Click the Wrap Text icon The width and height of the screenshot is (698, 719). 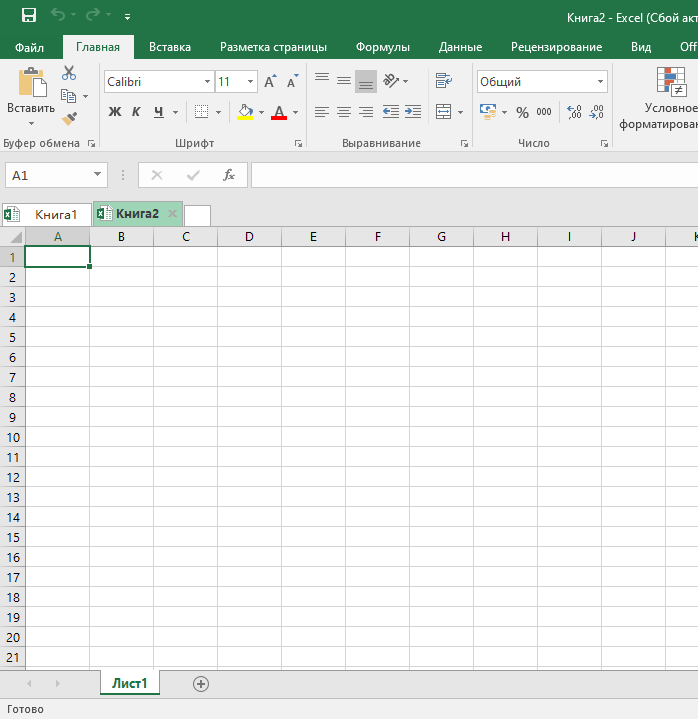444,81
